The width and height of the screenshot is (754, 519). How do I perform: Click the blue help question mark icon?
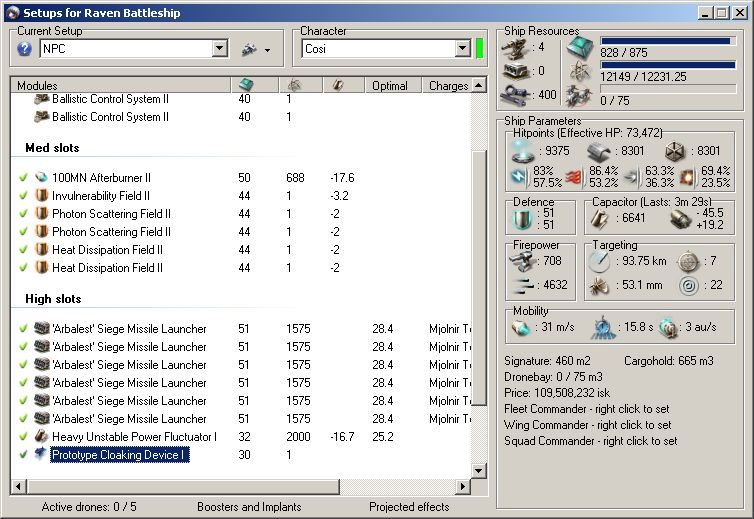coord(25,49)
